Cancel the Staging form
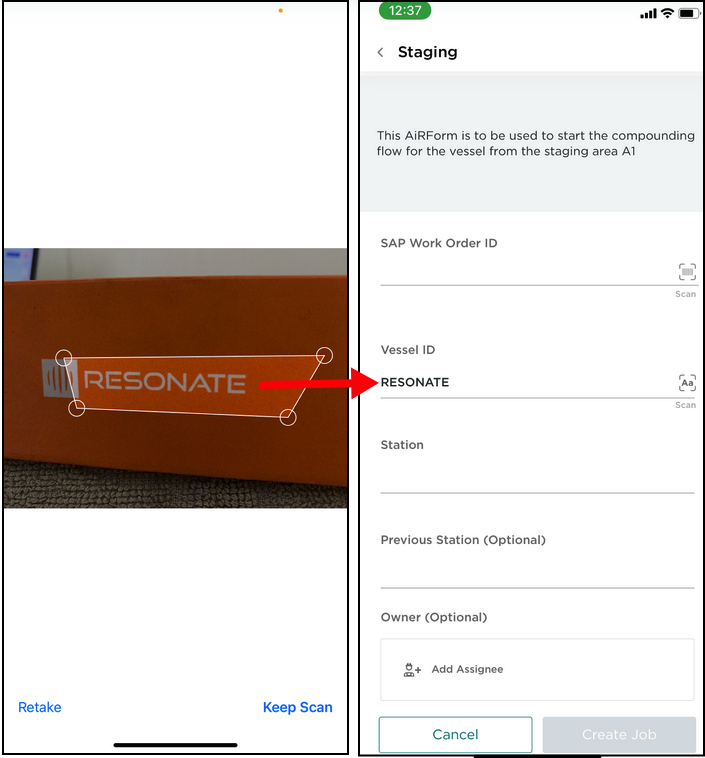The image size is (705, 758). pos(455,734)
